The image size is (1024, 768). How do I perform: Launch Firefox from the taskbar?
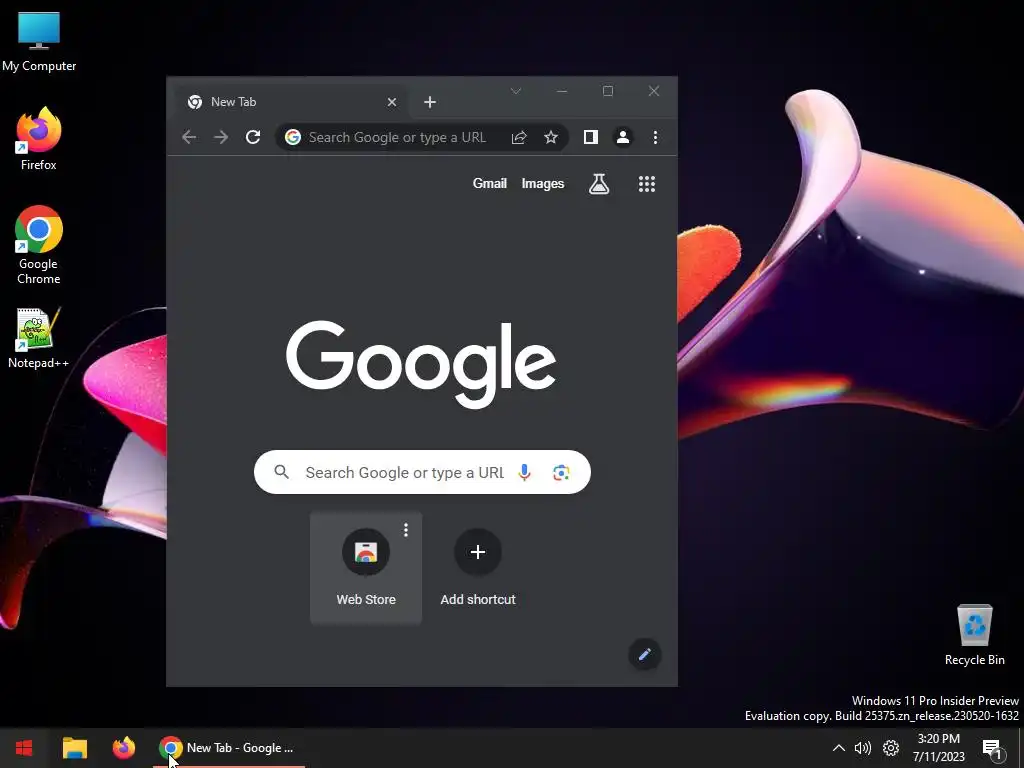123,748
